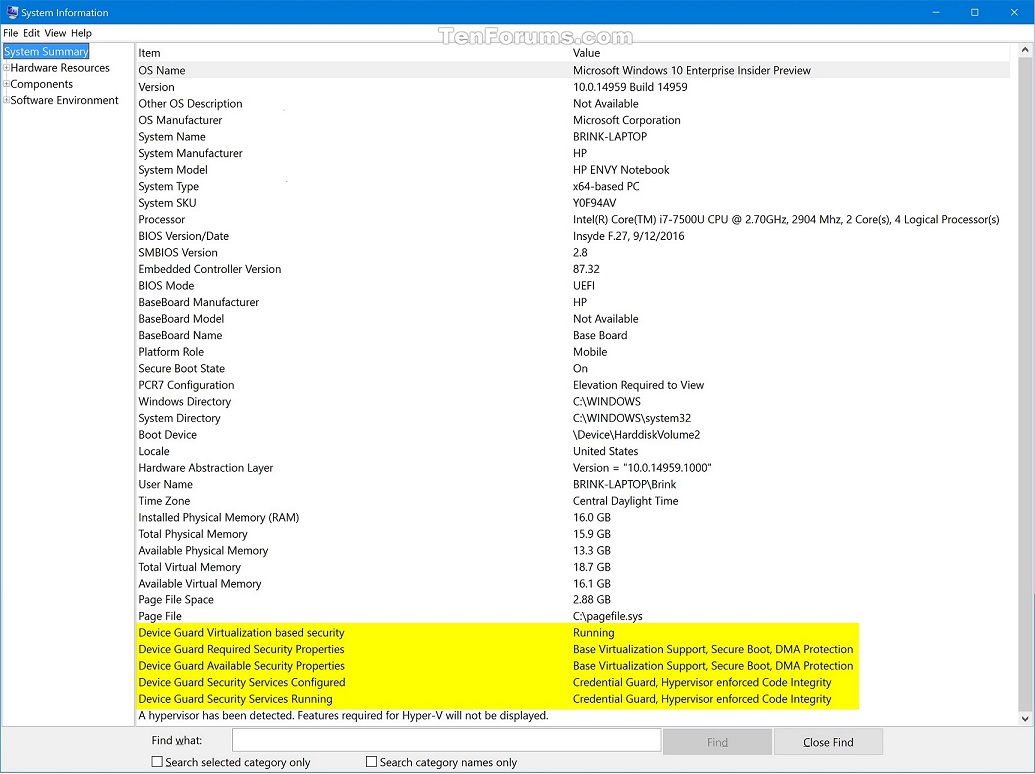Click the Hardware Abstraction Layer row
The image size is (1035, 774).
(573, 468)
